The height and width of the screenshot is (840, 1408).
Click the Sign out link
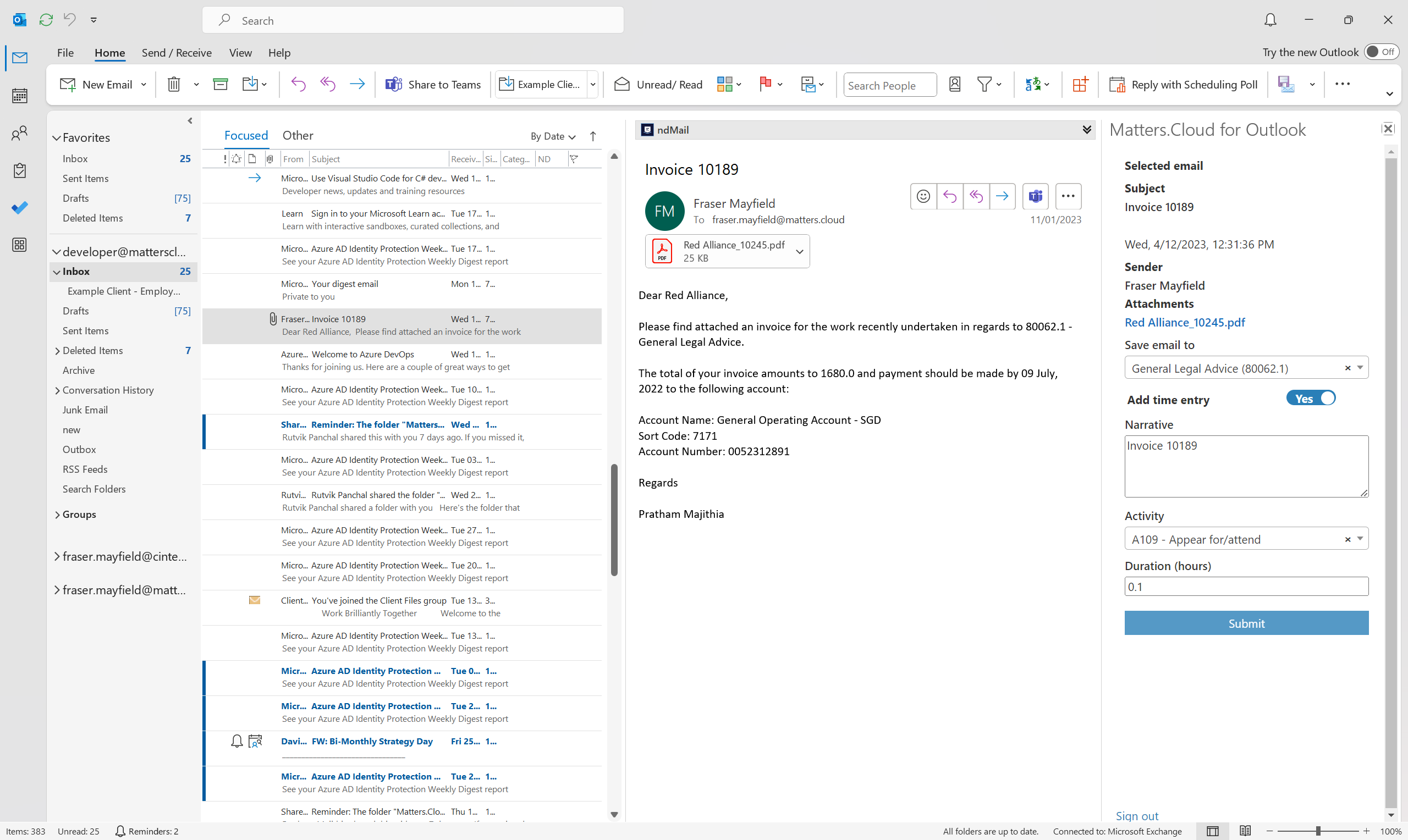click(x=1137, y=816)
